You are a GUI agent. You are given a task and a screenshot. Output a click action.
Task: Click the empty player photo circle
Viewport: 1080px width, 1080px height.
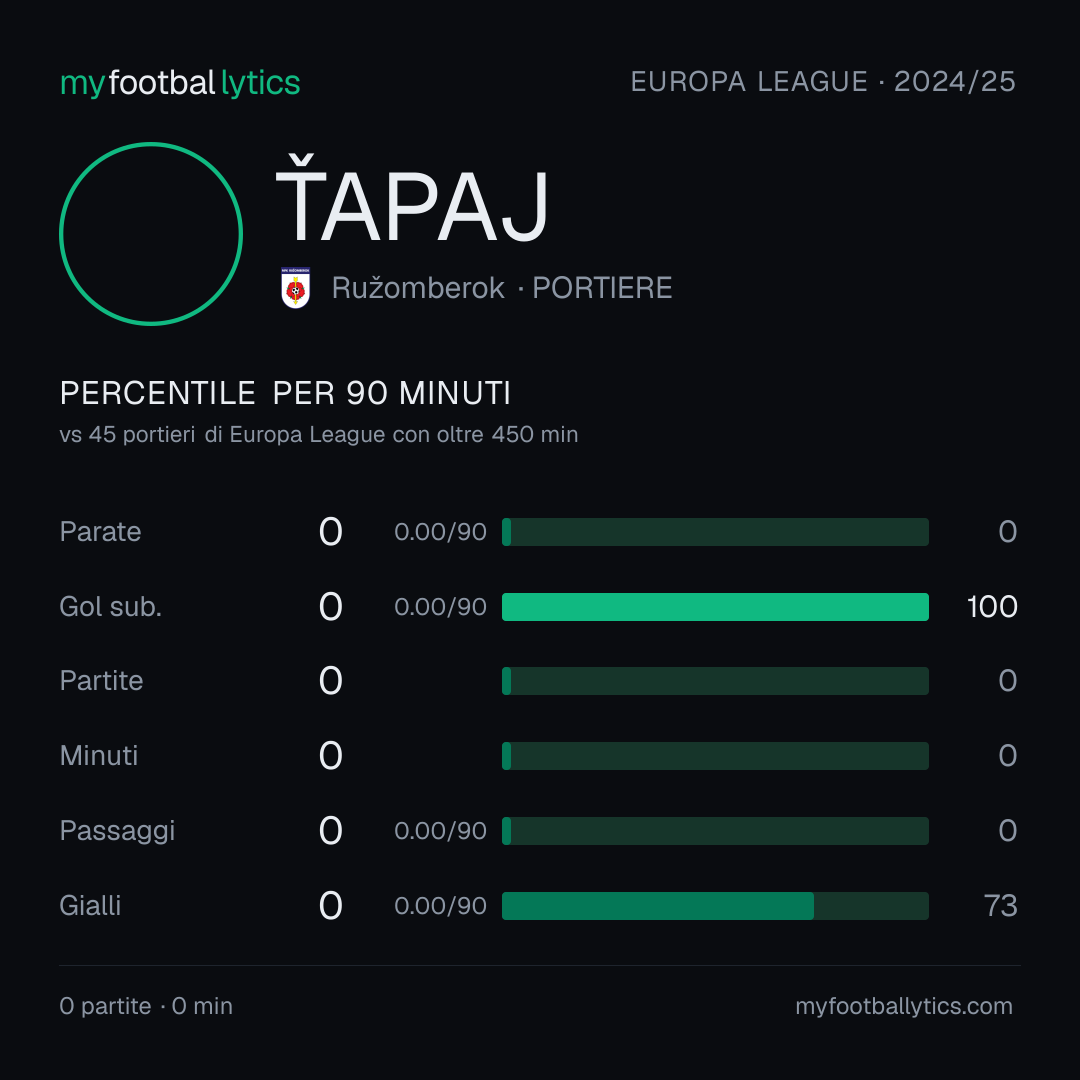[151, 233]
